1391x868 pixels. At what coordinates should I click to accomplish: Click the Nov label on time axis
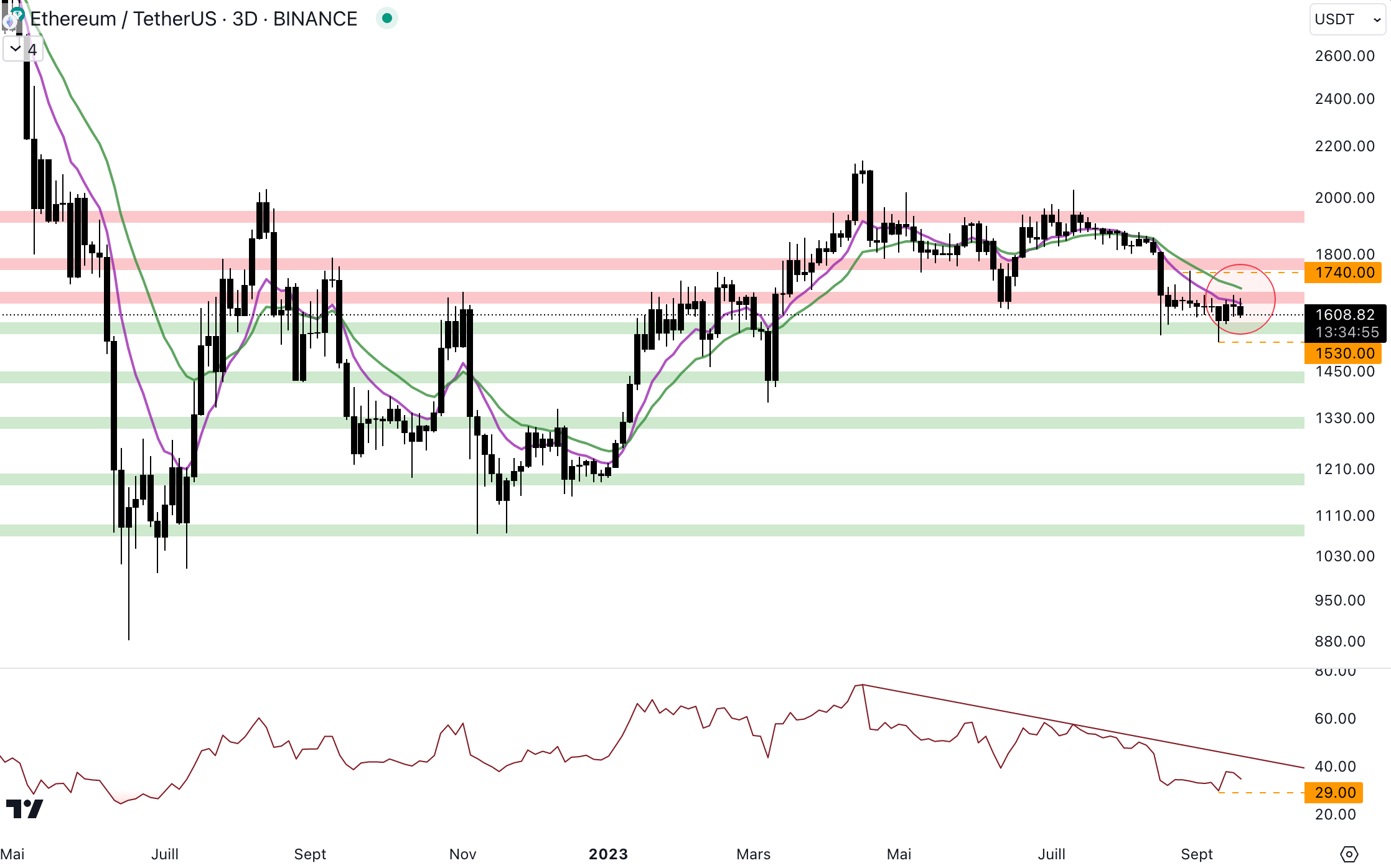tap(462, 854)
